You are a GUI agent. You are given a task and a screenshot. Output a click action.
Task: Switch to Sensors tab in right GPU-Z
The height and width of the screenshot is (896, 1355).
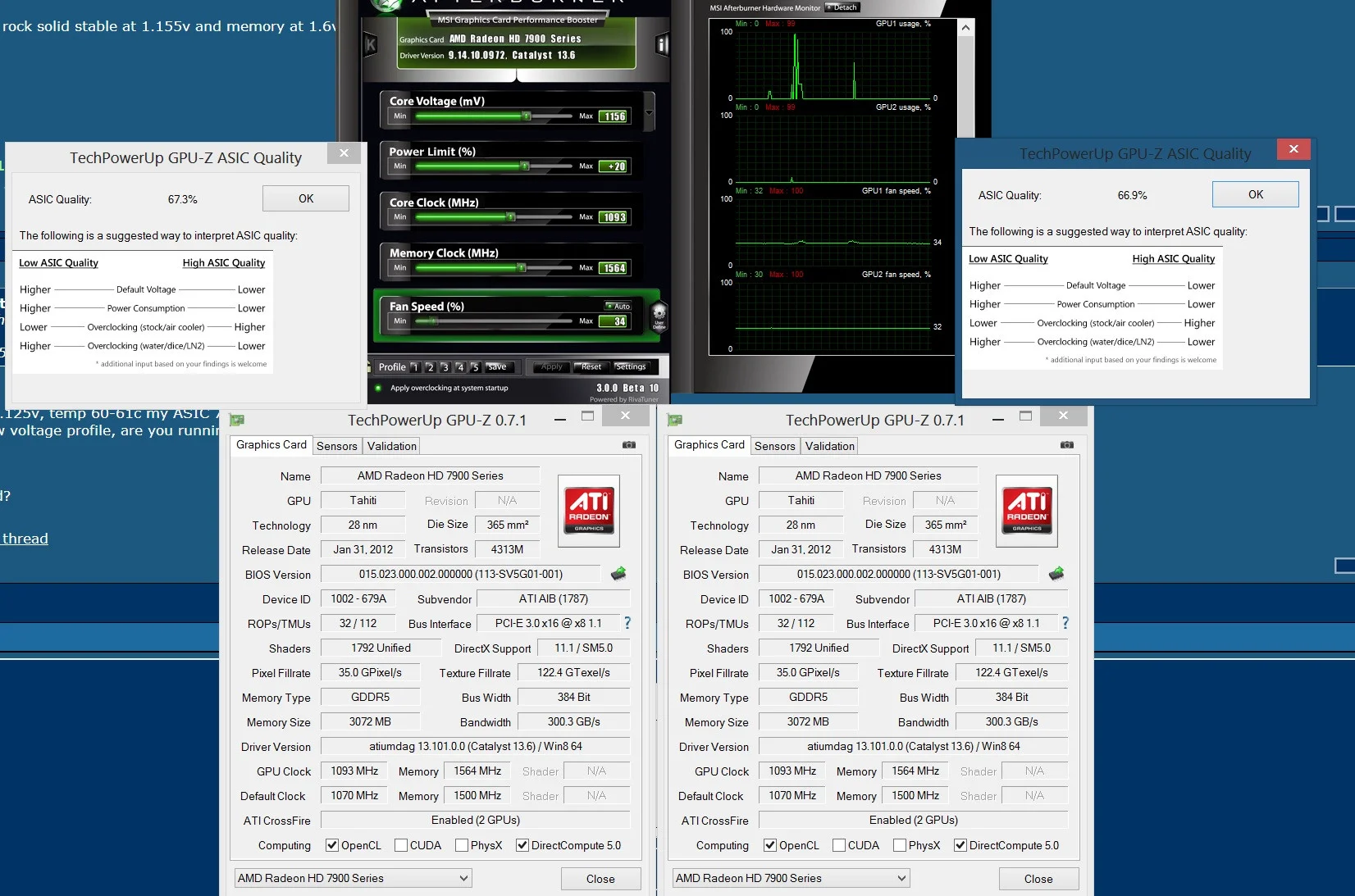pyautogui.click(x=775, y=446)
